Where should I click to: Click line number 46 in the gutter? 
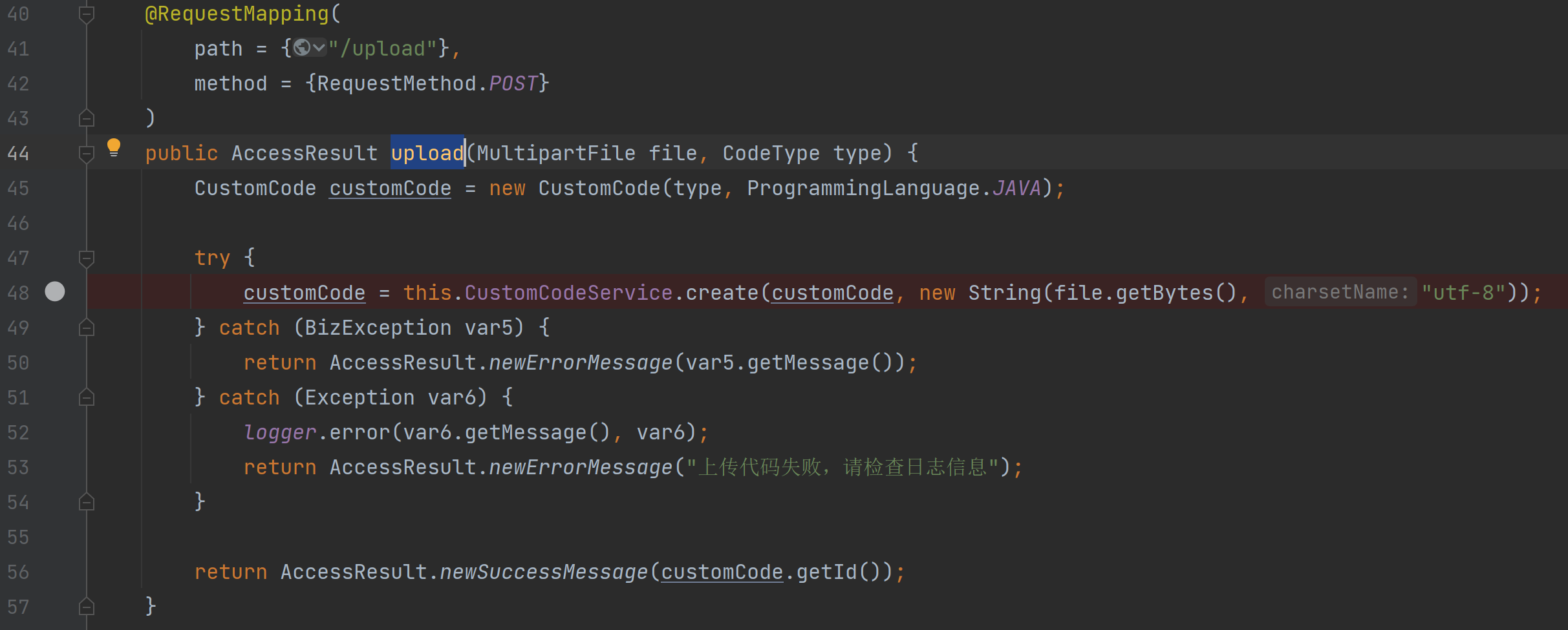18,224
